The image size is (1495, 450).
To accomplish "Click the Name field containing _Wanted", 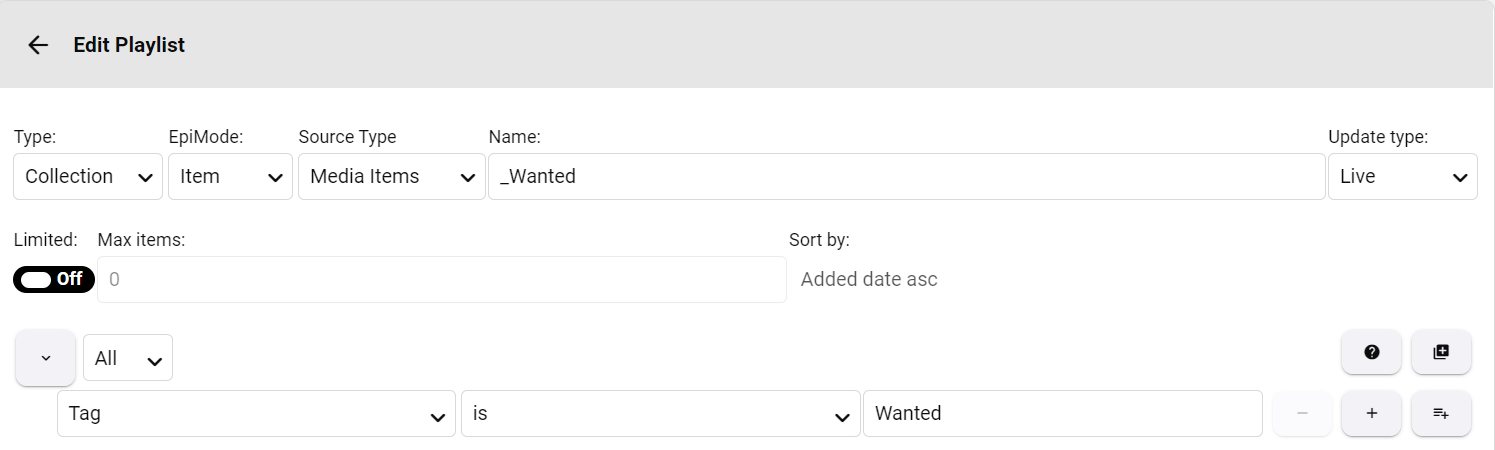I will tap(906, 177).
